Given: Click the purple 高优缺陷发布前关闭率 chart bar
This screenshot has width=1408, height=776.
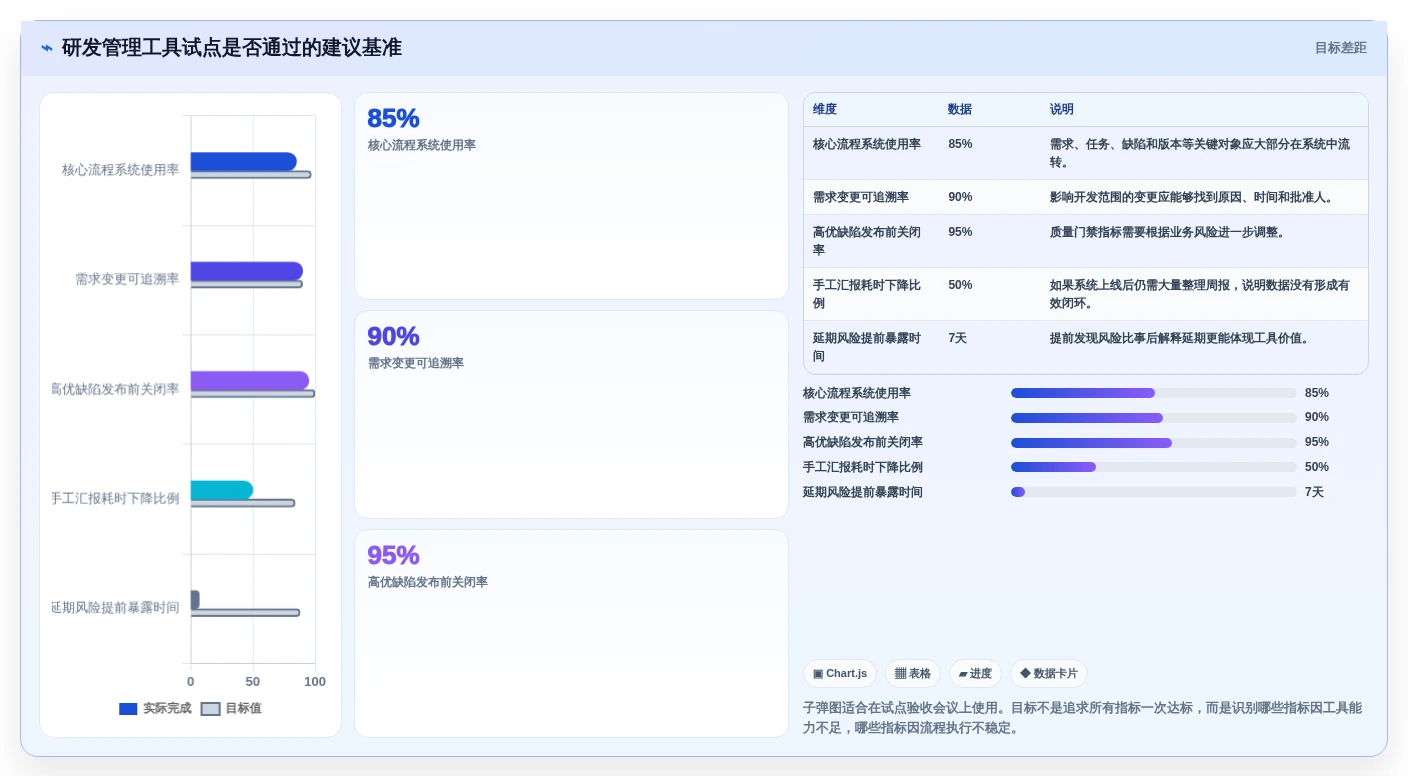Looking at the screenshot, I should (x=250, y=381).
